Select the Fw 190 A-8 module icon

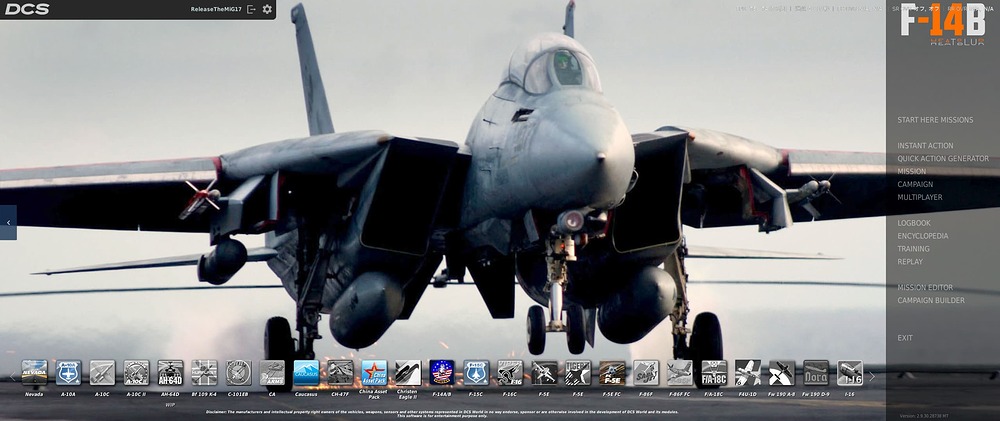782,373
